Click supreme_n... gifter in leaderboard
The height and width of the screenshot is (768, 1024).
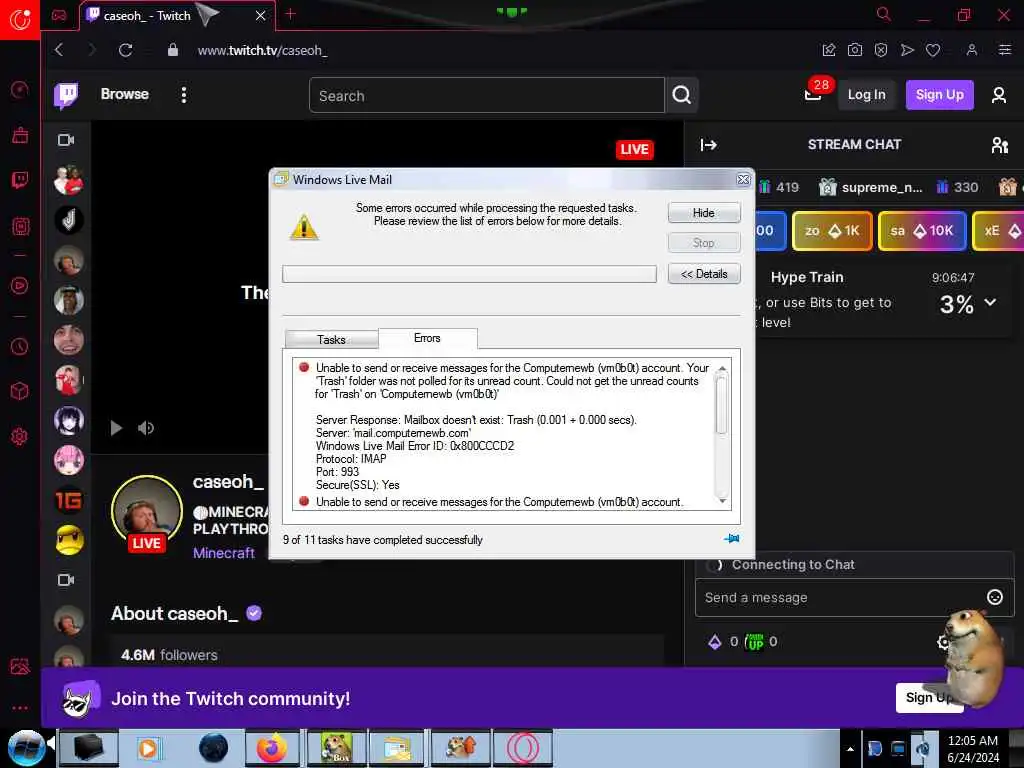point(882,187)
